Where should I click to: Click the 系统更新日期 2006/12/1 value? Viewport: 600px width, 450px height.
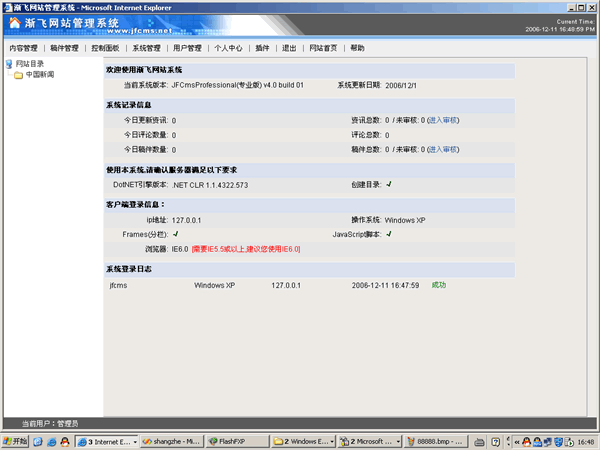click(401, 86)
